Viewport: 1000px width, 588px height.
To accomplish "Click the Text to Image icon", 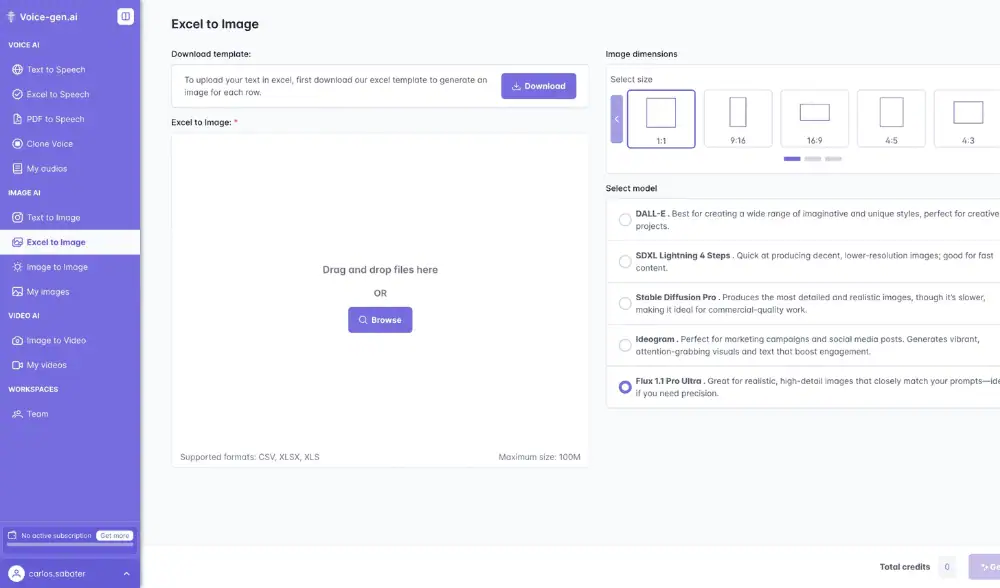I will 17,218.
